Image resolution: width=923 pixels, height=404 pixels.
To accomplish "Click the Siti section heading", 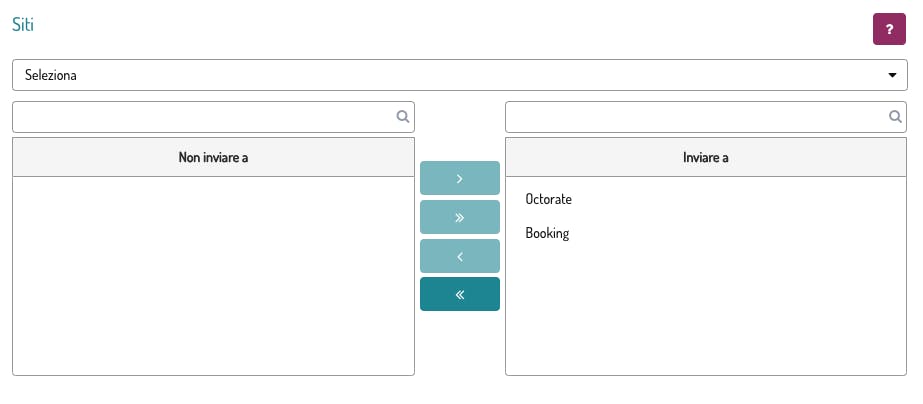I will [x=23, y=25].
